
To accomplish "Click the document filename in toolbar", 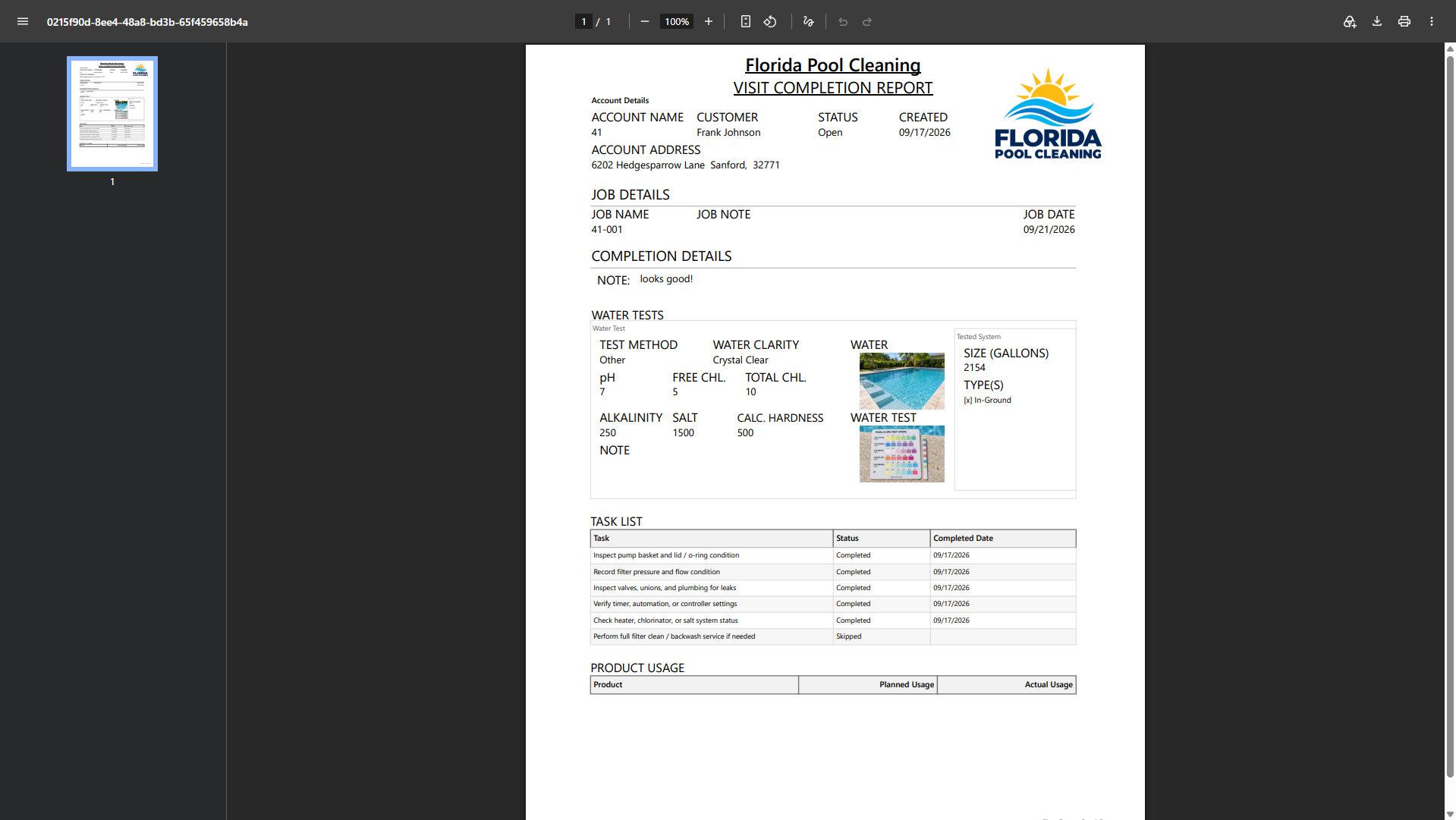I will 147,21.
